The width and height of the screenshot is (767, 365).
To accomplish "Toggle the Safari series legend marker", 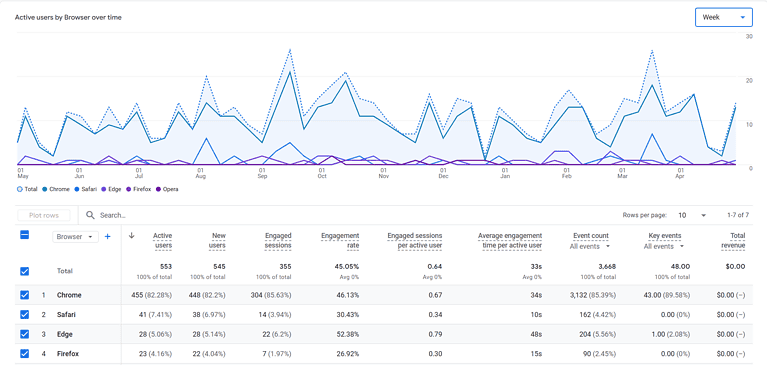I will [77, 189].
